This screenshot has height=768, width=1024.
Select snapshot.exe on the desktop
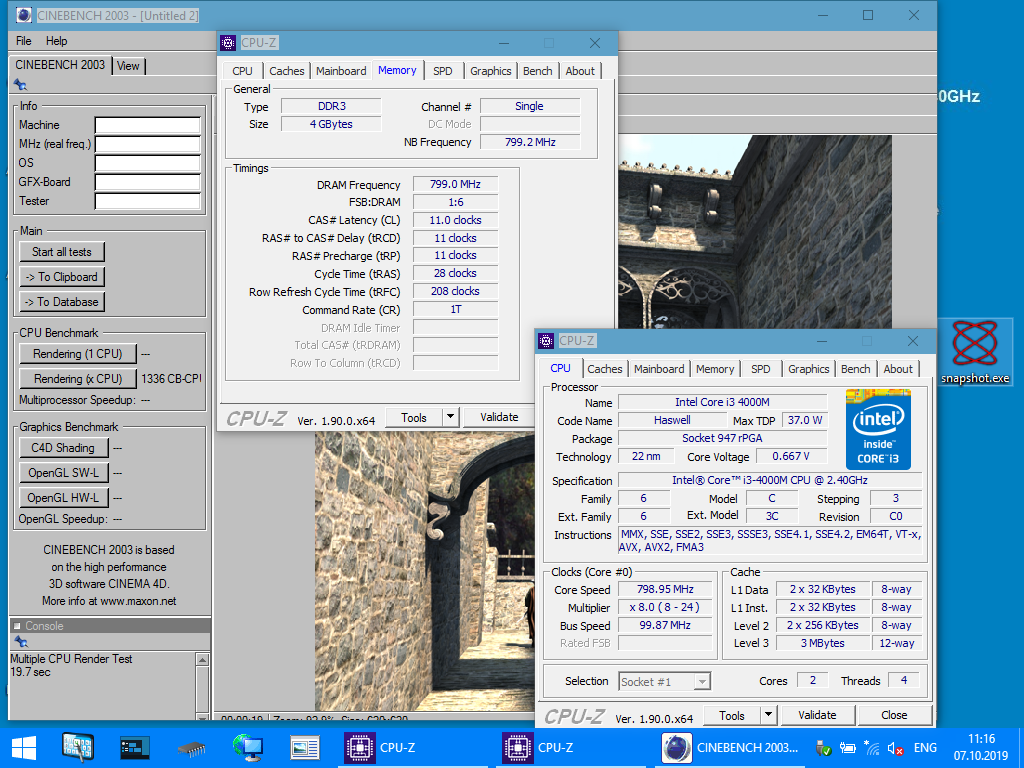tap(974, 351)
